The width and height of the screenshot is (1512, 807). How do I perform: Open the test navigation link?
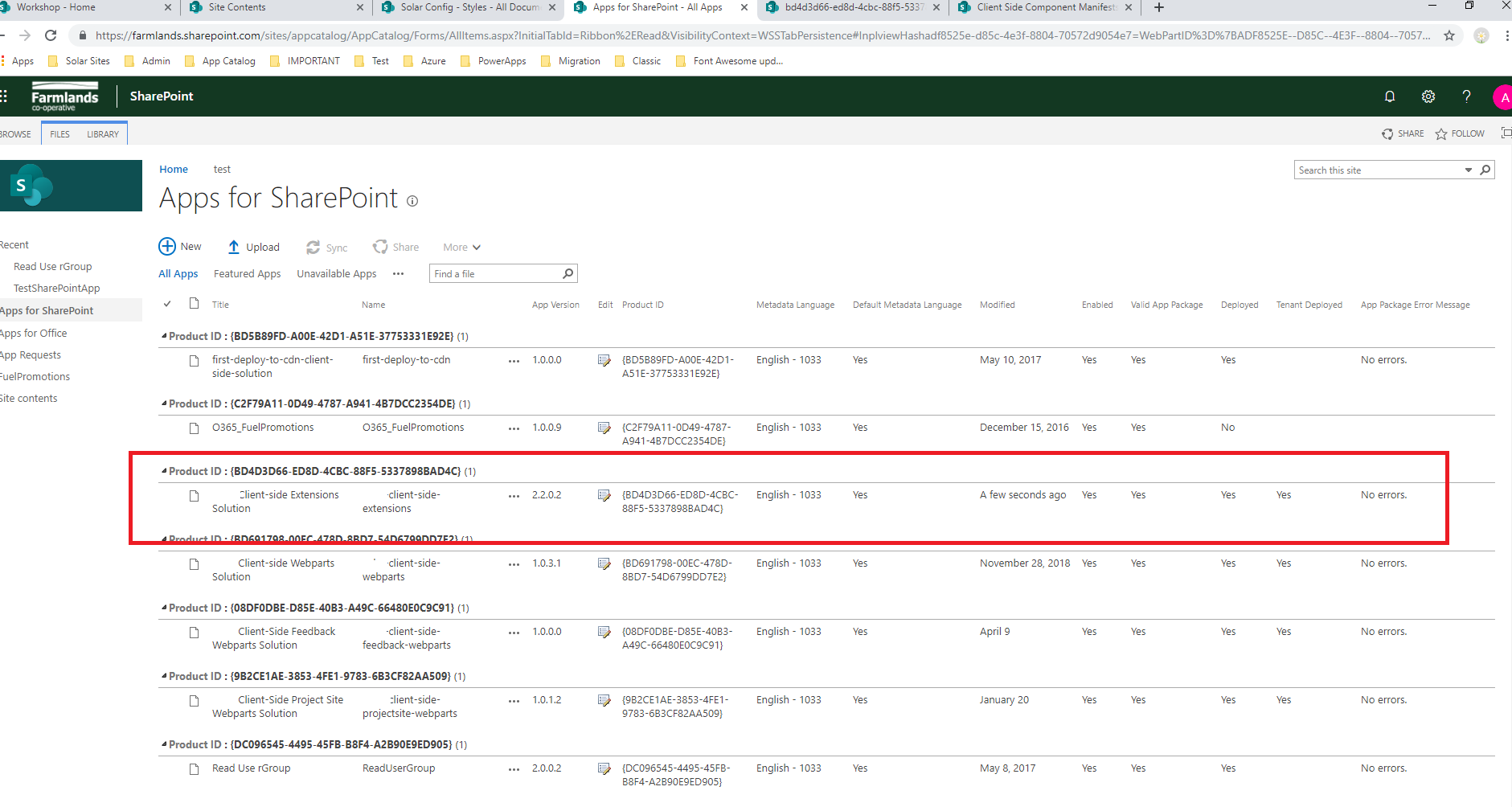tap(222, 169)
